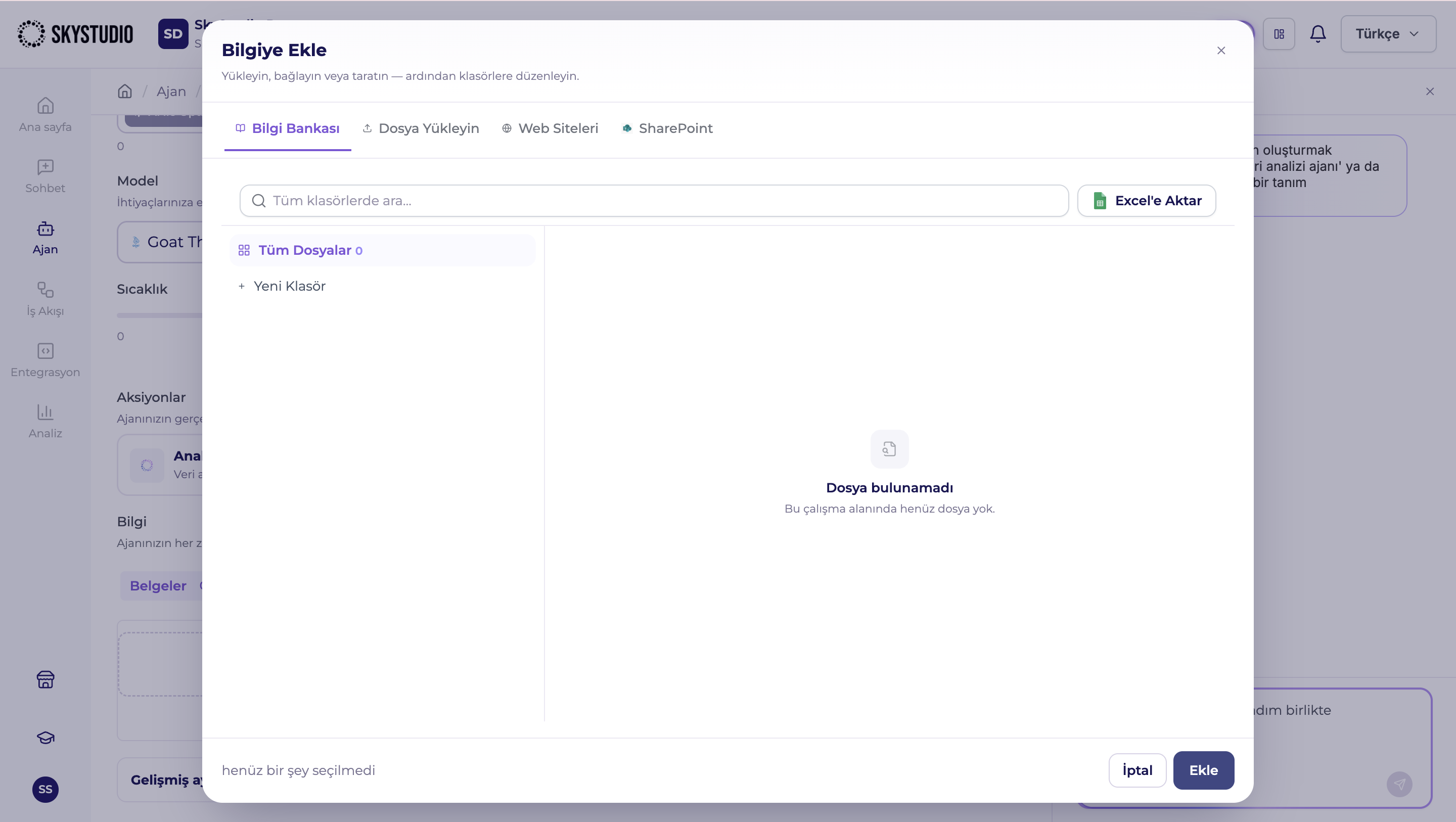Click the dashed upload drop zone

160,664
